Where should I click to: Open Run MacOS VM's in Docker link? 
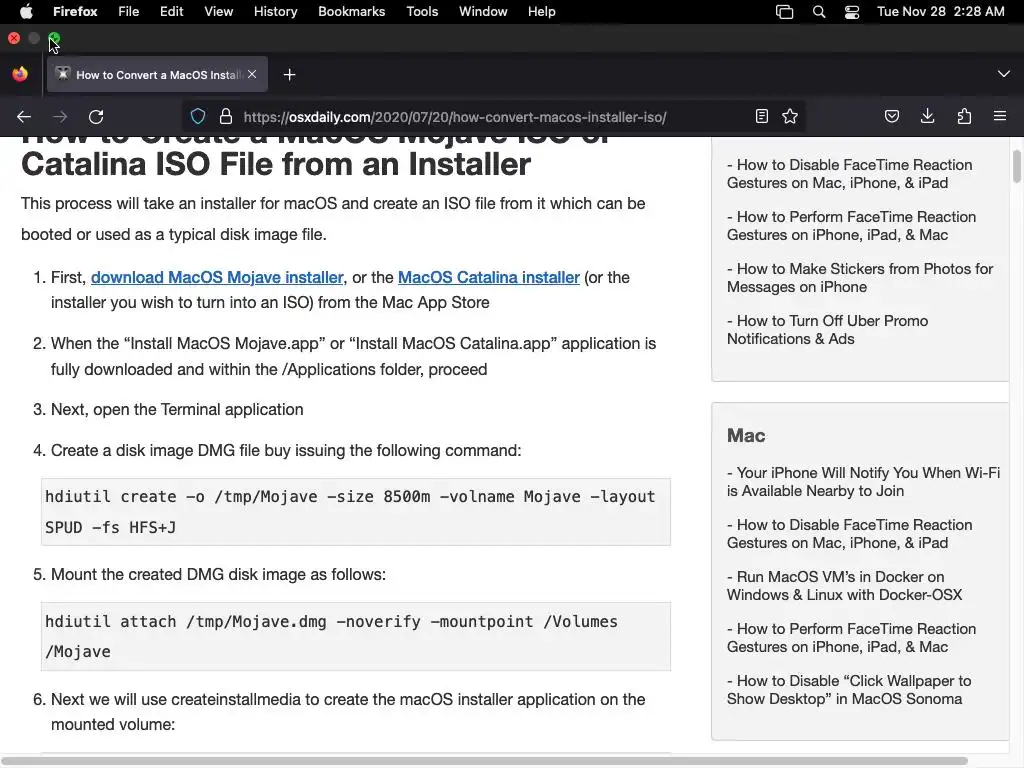(x=844, y=586)
